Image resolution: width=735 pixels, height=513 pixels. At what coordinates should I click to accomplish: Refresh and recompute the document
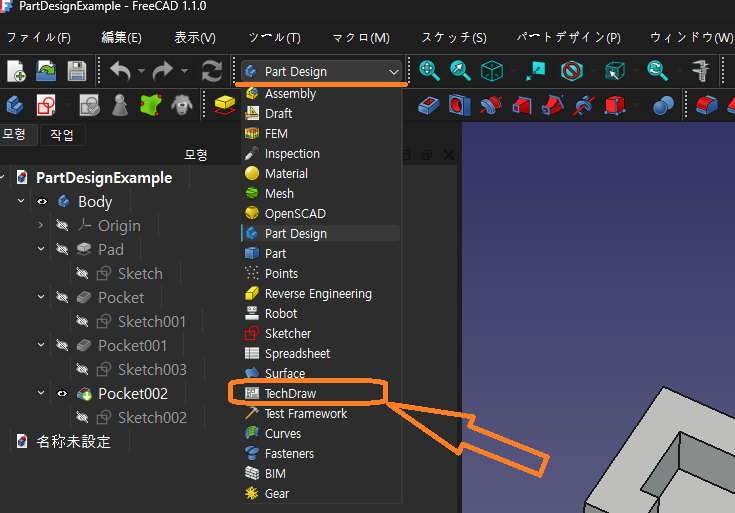tap(212, 71)
